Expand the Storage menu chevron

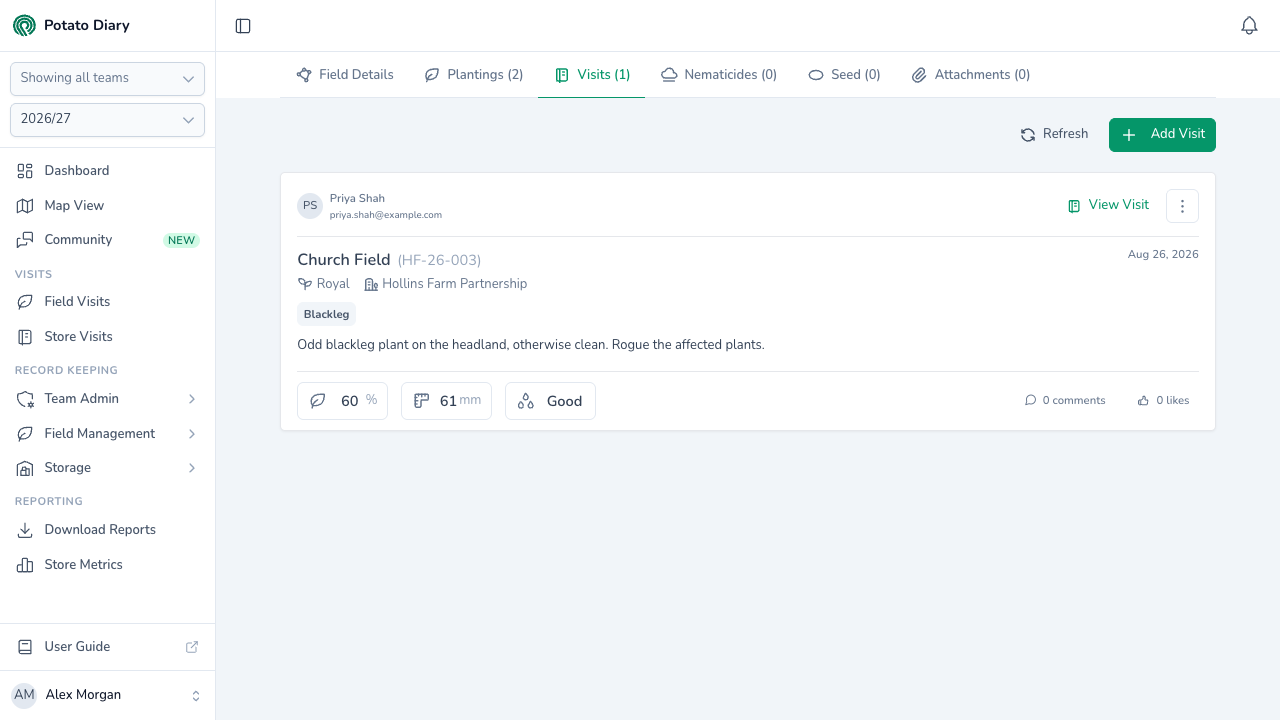pyautogui.click(x=192, y=468)
